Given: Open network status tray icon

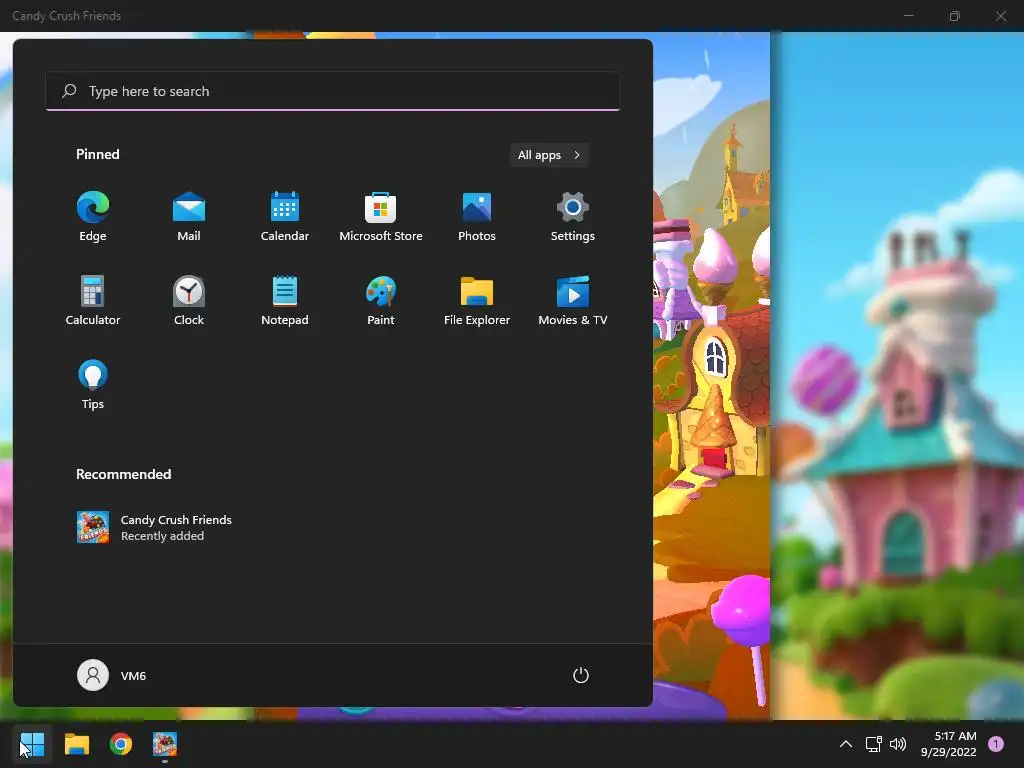Looking at the screenshot, I should pyautogui.click(x=874, y=744).
